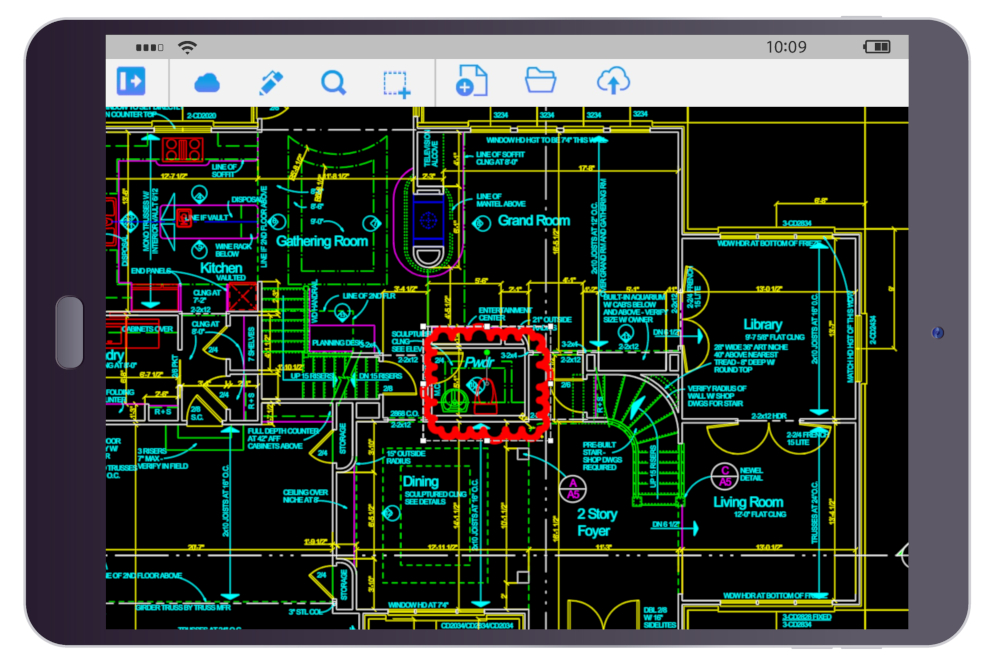Screen dimensions: 1000x667
Task: Click the 15" OUTSIDE RADIUS note
Action: click(x=406, y=457)
